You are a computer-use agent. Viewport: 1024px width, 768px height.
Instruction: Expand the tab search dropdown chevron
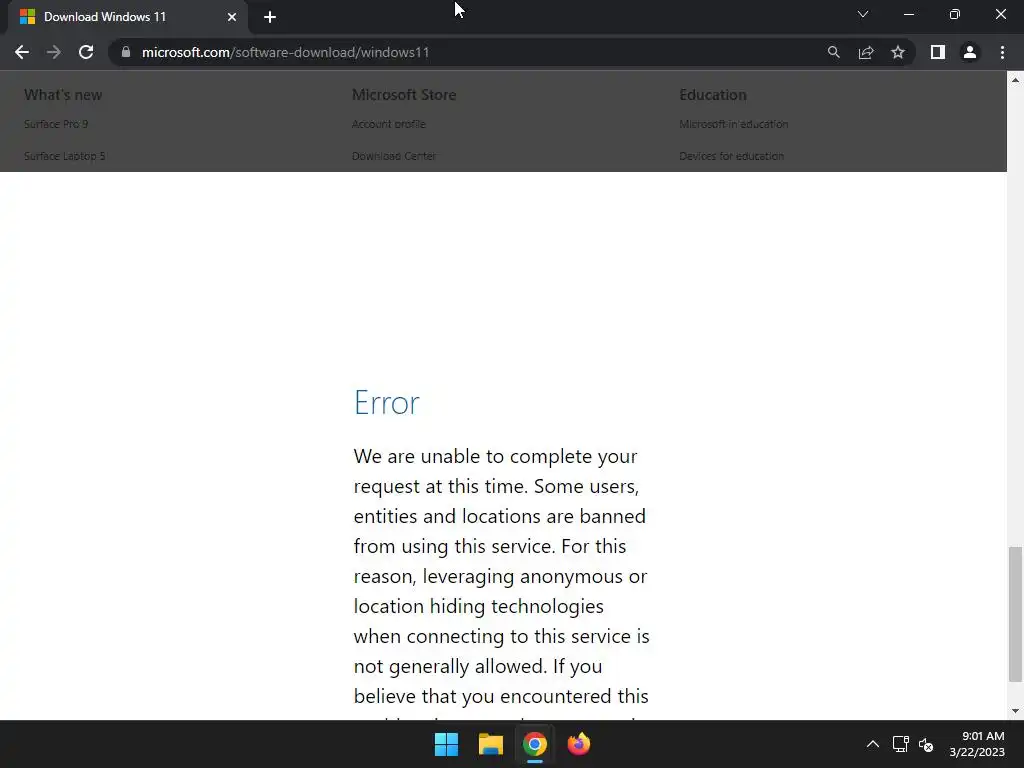click(x=863, y=14)
